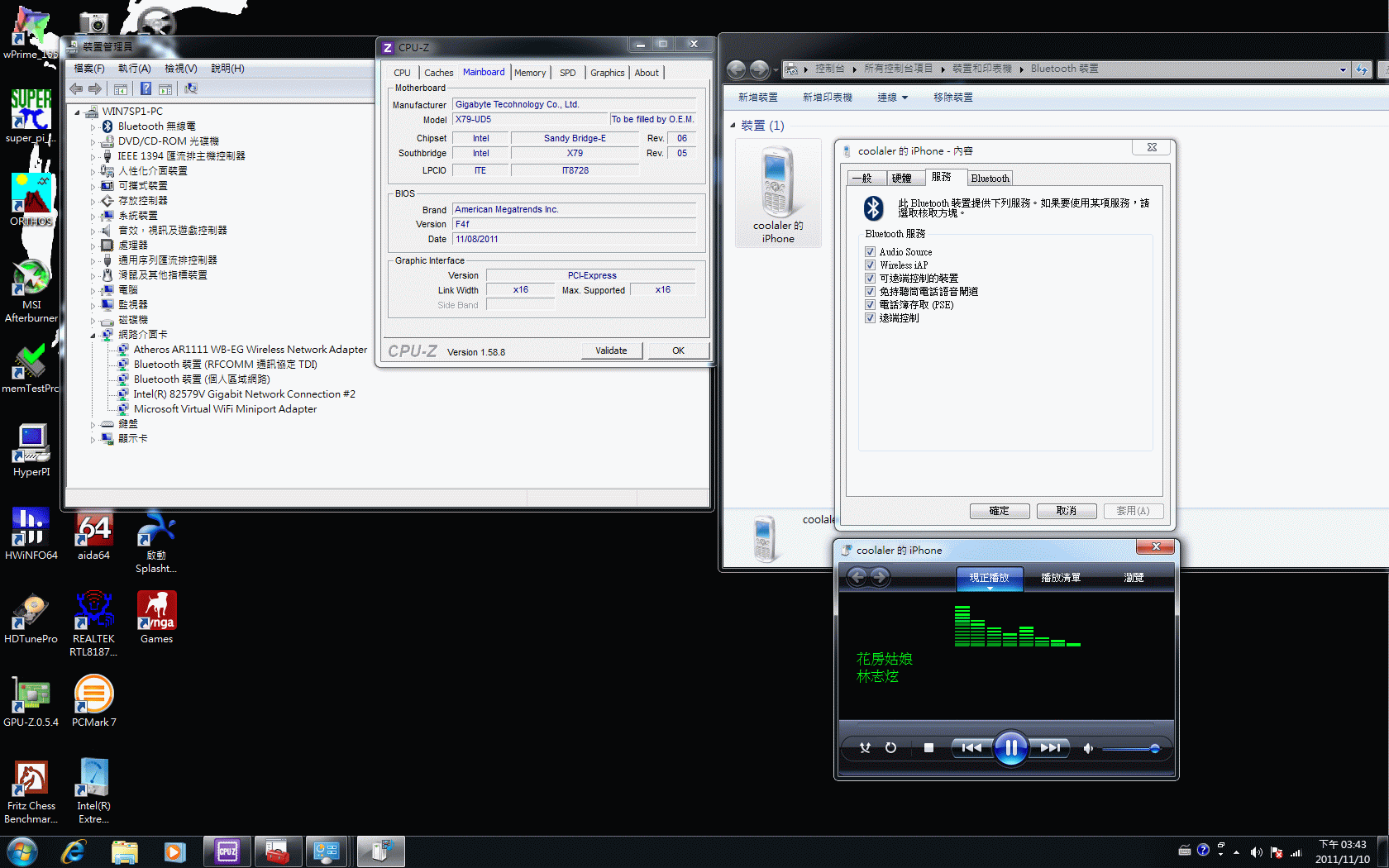Toggle the 可遠端控制的裝置 checkbox
1389x868 pixels.
(x=870, y=278)
